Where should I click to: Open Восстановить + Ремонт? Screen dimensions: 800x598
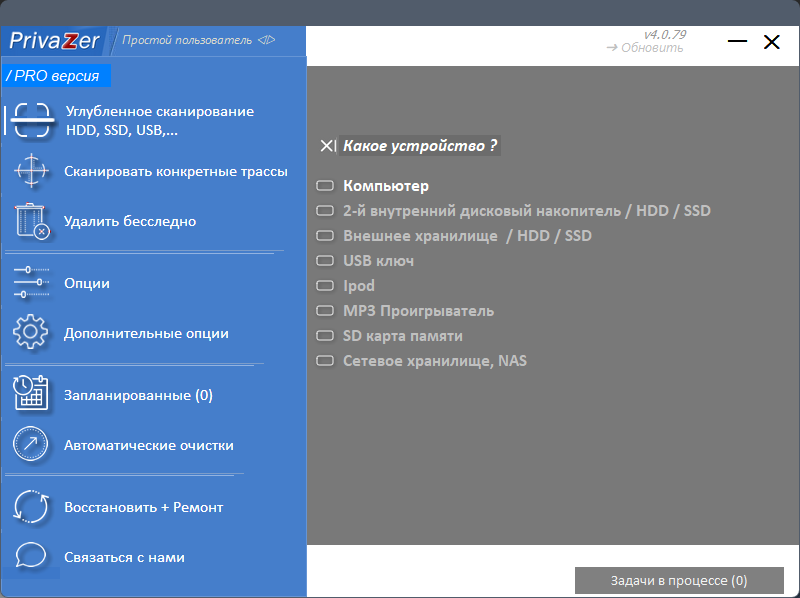143,507
